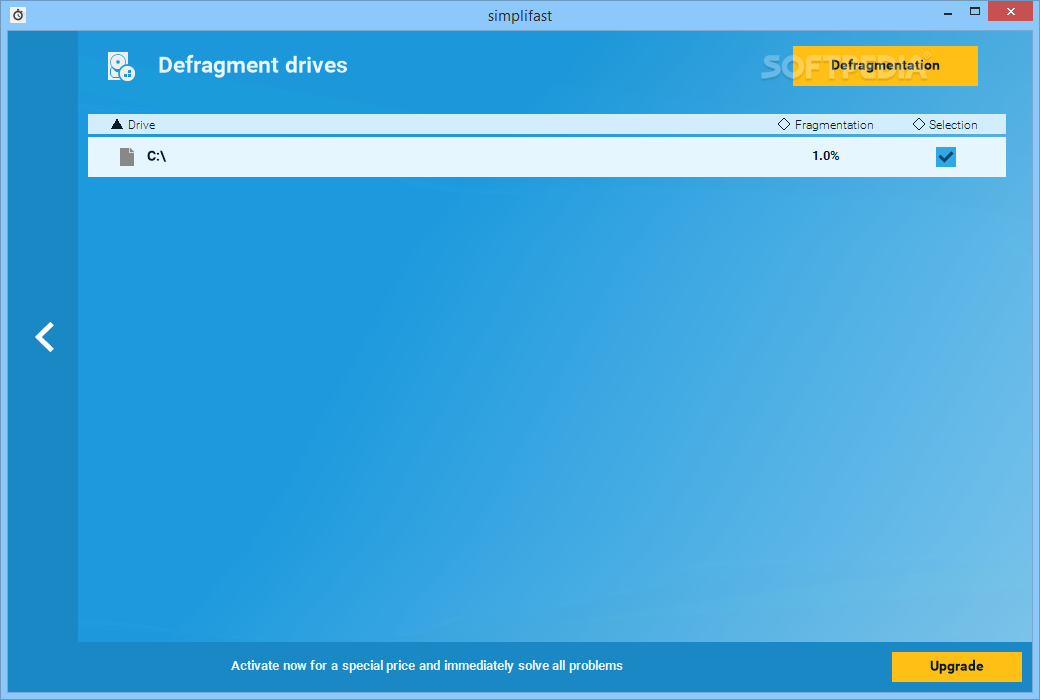Click the simplifast stopwatch app icon

click(19, 15)
